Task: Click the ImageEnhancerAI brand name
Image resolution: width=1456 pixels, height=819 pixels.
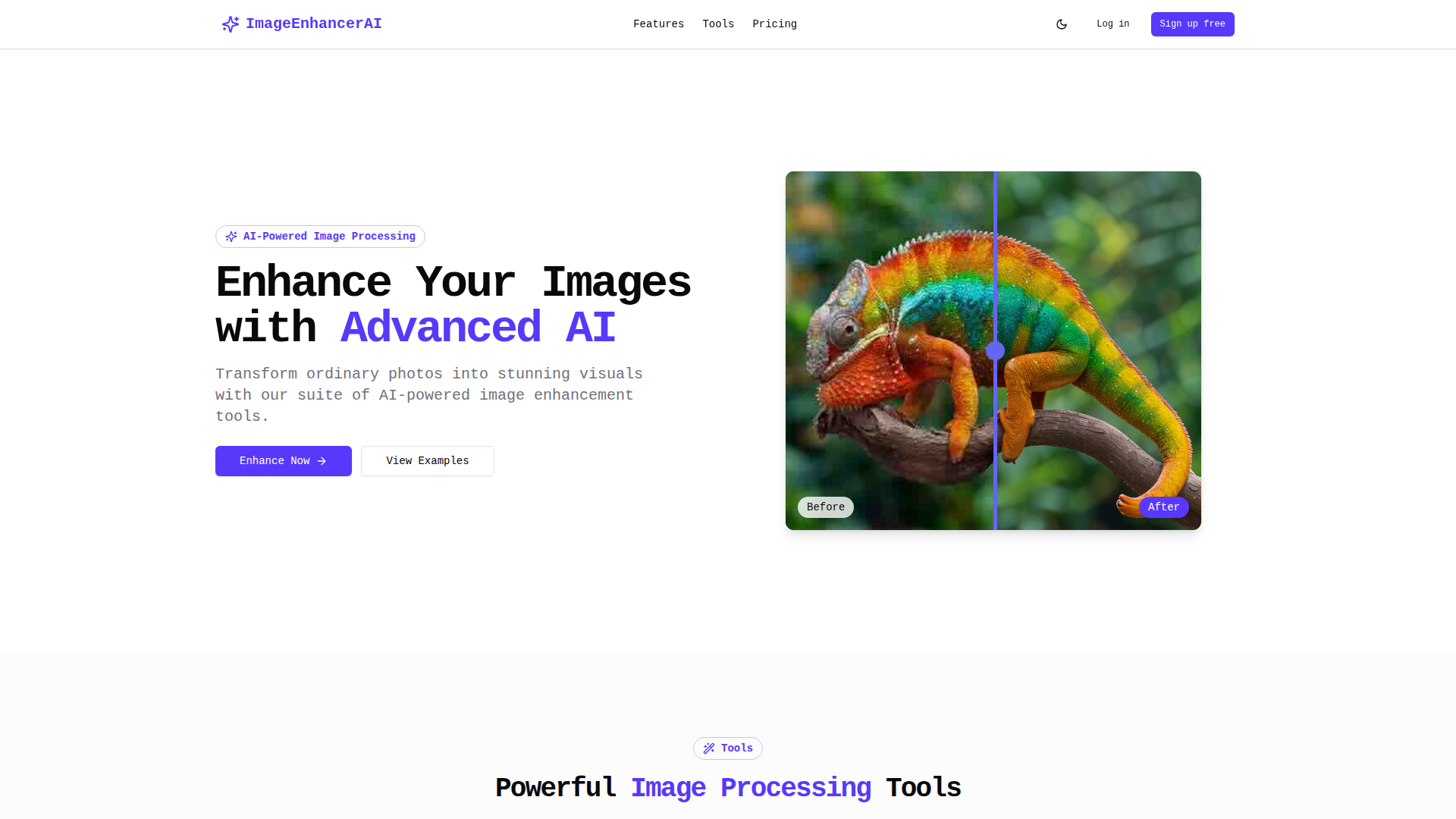Action: pyautogui.click(x=313, y=24)
